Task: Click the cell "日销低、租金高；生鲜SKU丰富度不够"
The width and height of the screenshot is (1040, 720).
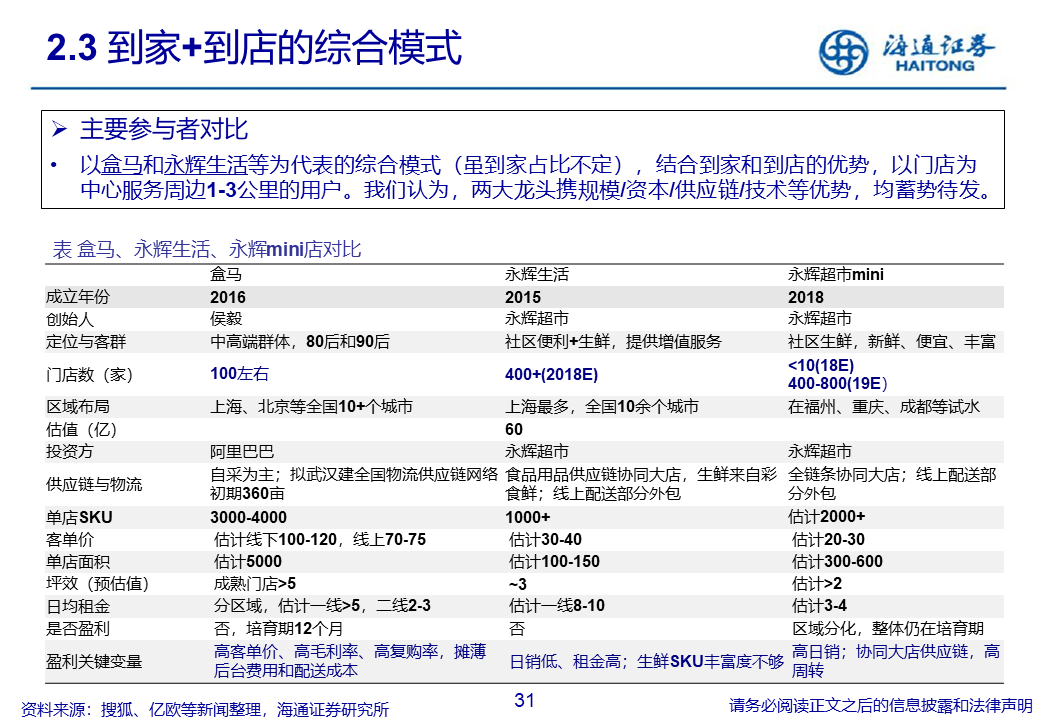Action: [x=647, y=661]
